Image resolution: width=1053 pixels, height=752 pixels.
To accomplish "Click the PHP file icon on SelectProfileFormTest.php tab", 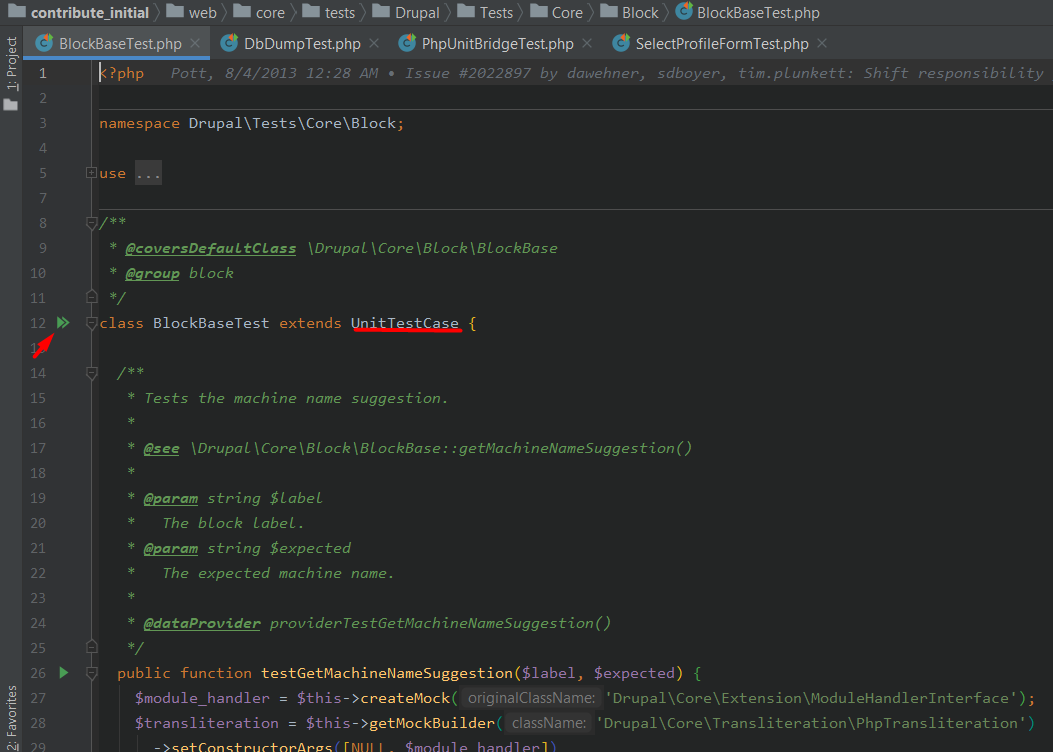I will point(621,43).
